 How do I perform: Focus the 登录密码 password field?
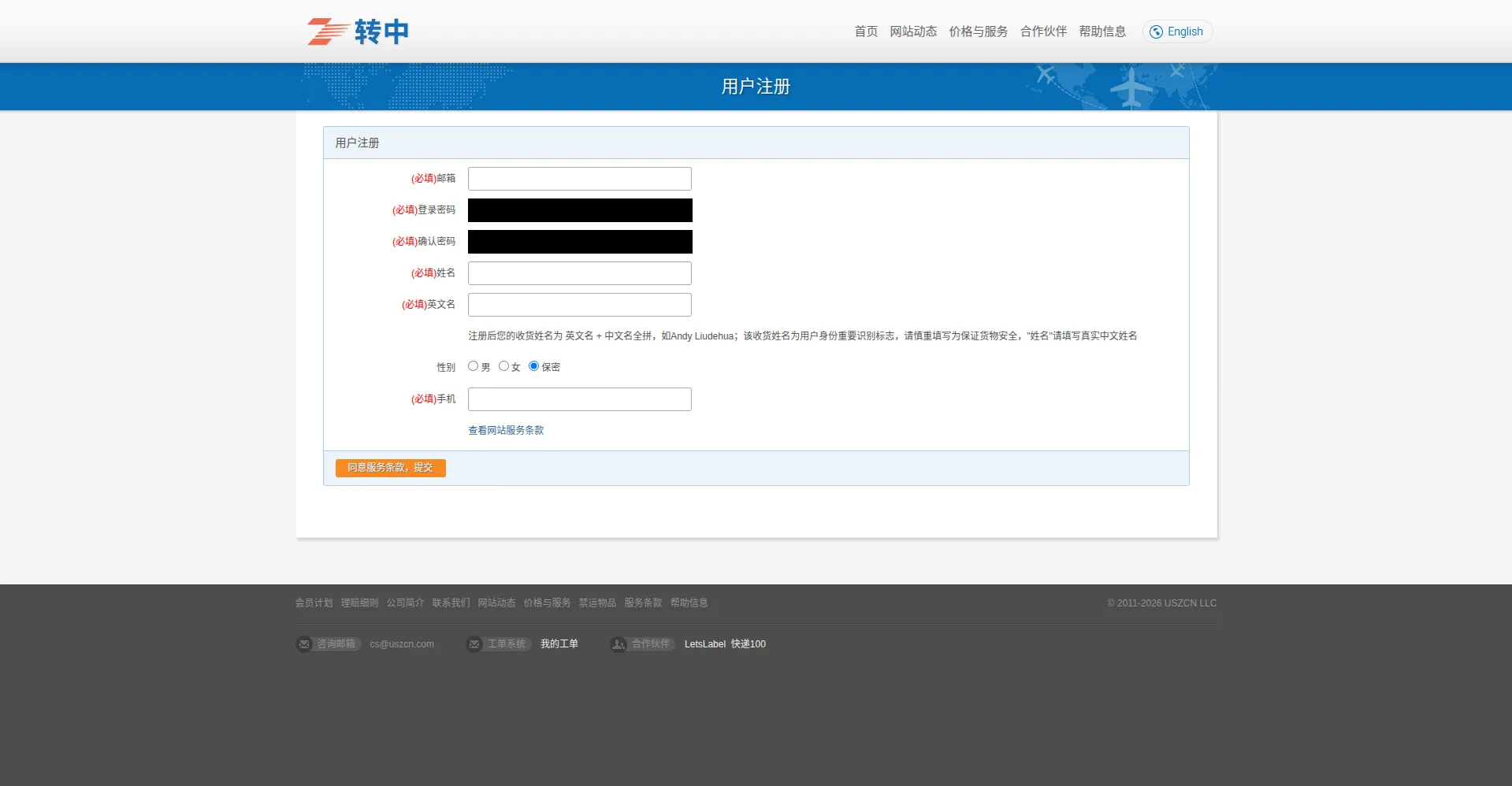click(x=580, y=210)
